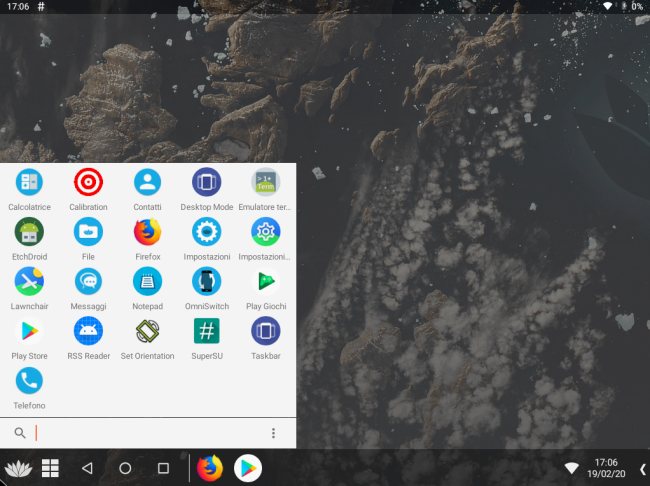
Task: Launch OmniSwitch
Action: 206,282
